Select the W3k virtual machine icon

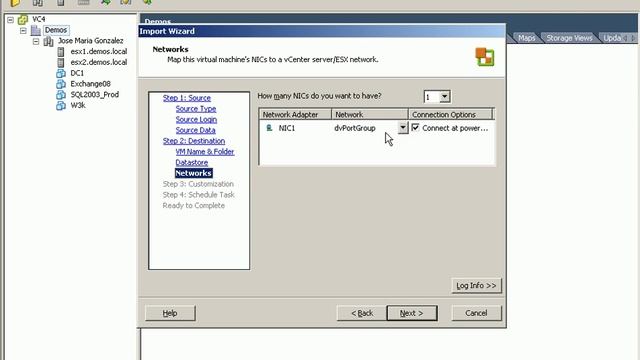61,105
